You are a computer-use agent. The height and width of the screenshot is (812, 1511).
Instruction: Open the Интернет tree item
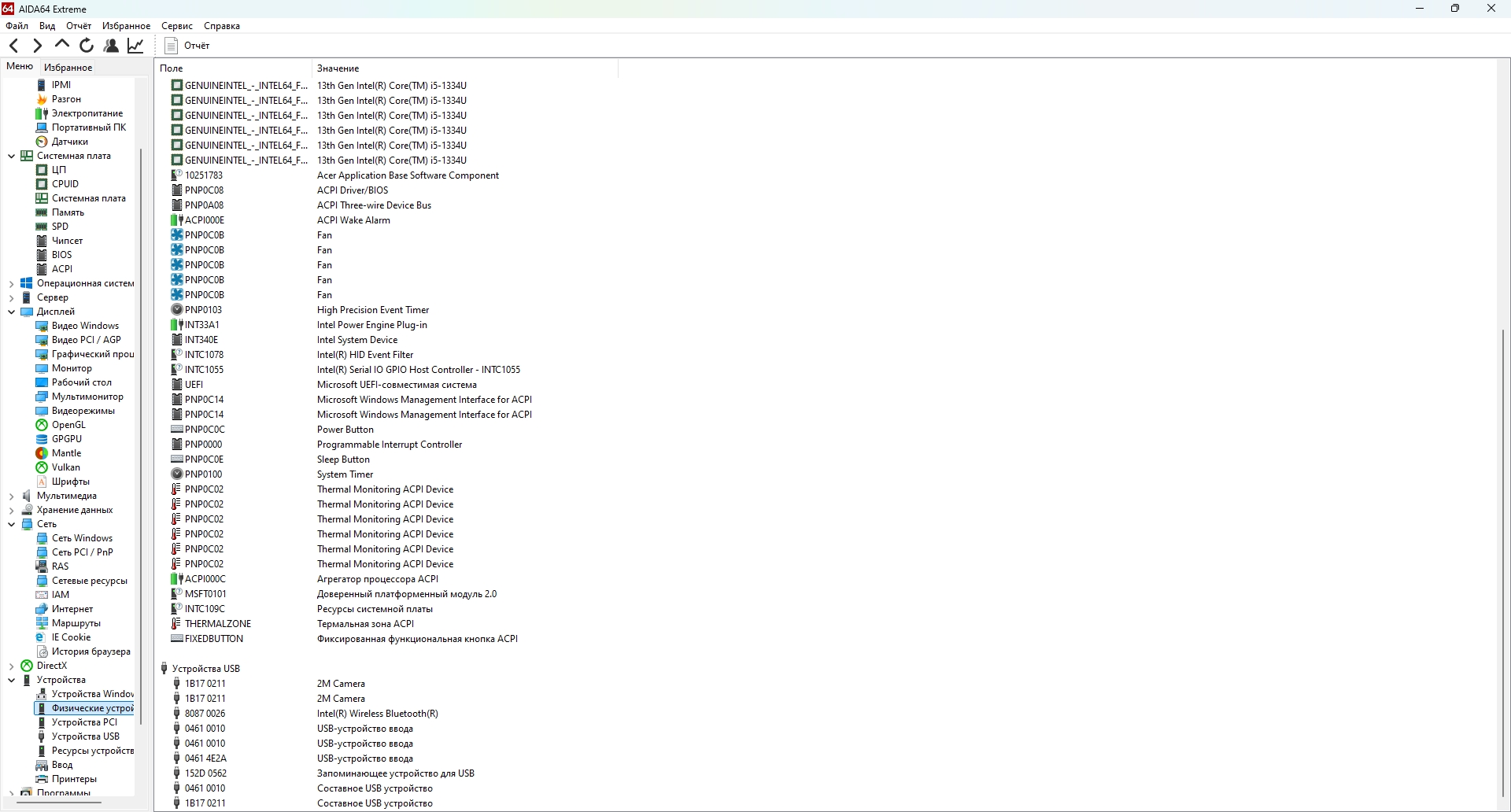point(65,609)
